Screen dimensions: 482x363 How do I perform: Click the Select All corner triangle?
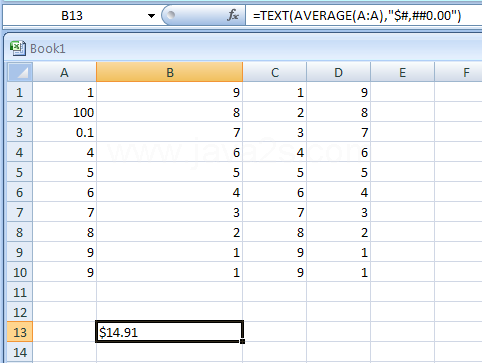coord(20,72)
